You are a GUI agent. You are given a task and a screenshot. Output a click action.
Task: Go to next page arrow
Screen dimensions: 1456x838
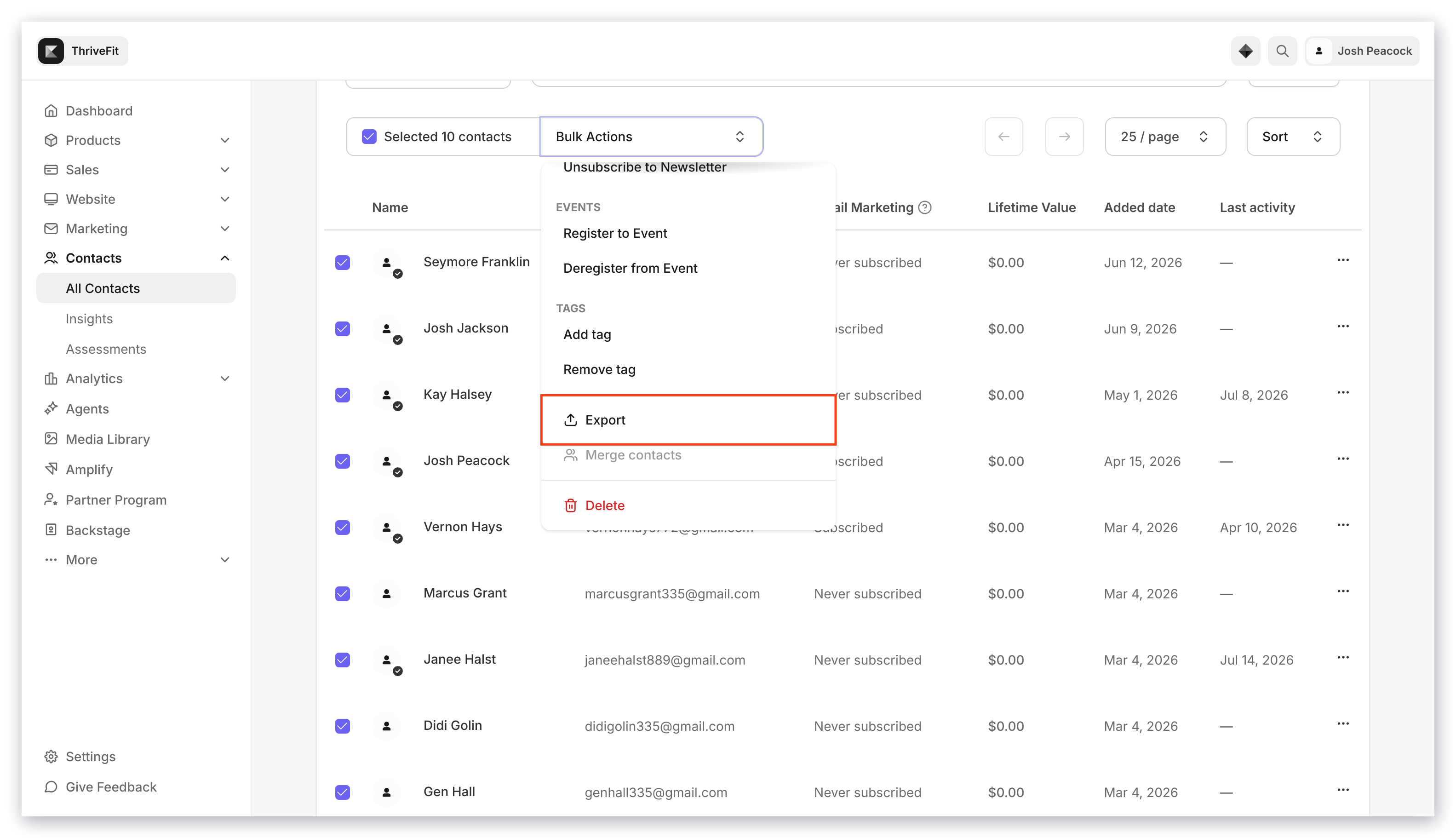tap(1064, 137)
